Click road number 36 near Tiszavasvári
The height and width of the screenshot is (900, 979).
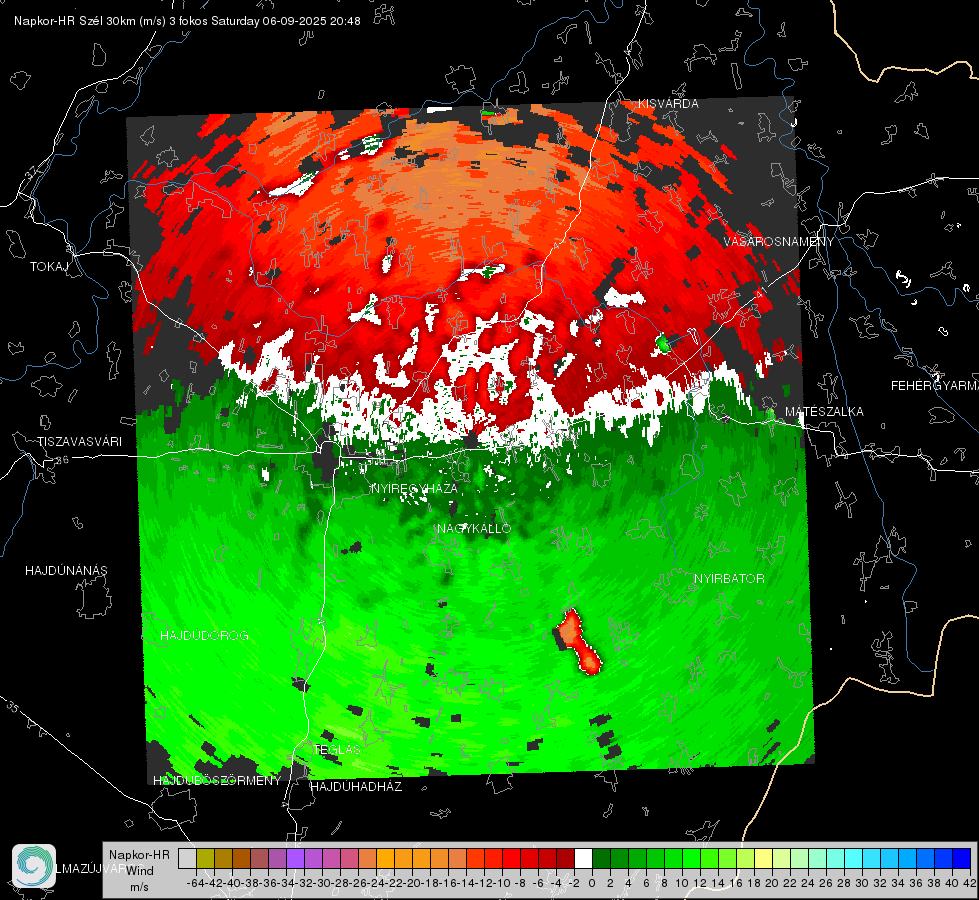[62, 460]
